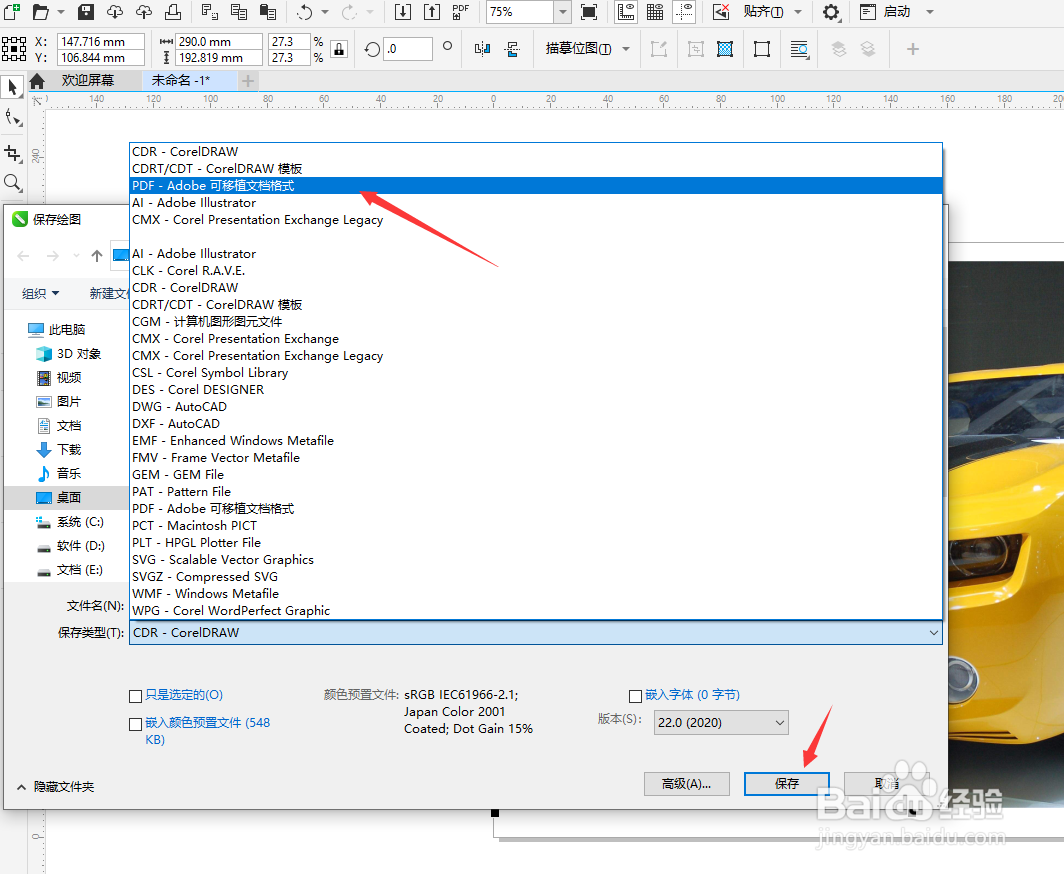Expand the 组织 menu in dialog

tap(41, 293)
